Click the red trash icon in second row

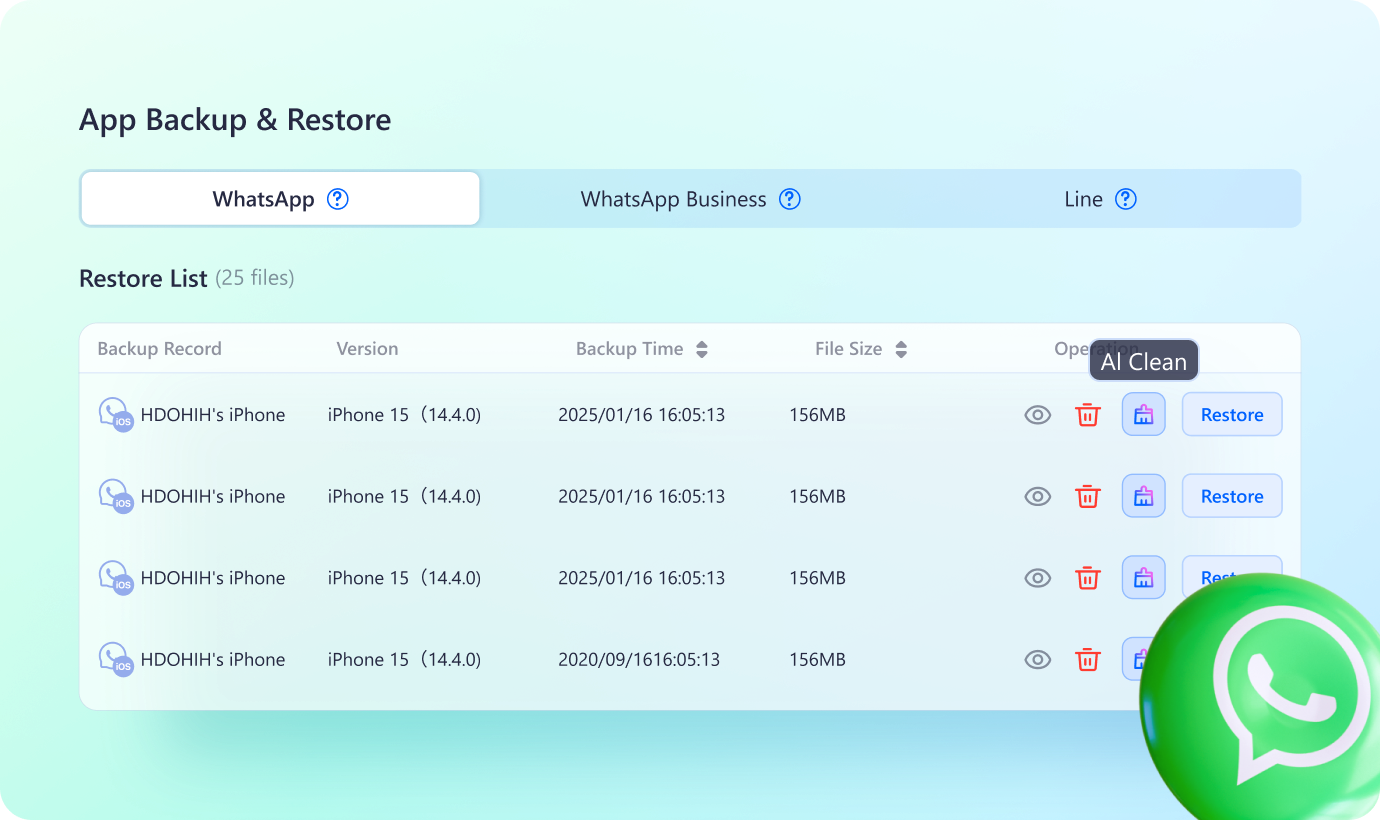coord(1088,496)
